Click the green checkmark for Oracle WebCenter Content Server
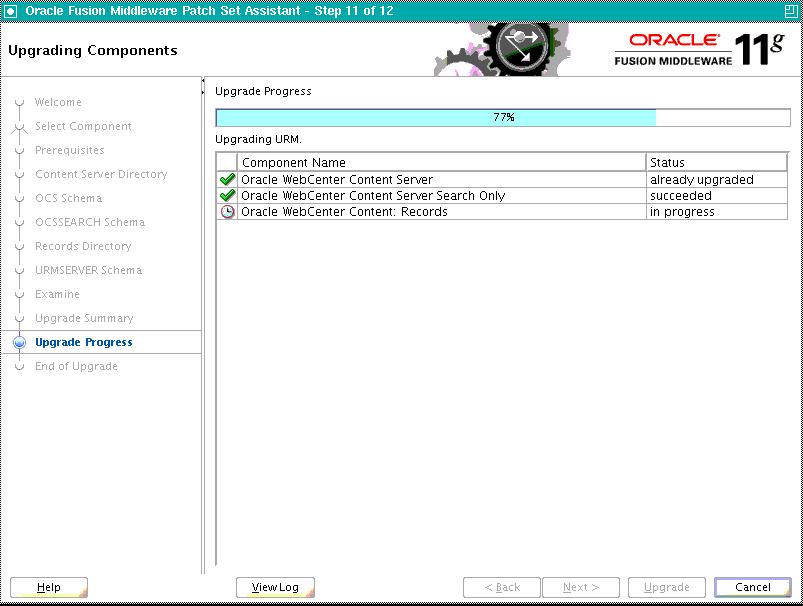This screenshot has height=606, width=803. [227, 179]
